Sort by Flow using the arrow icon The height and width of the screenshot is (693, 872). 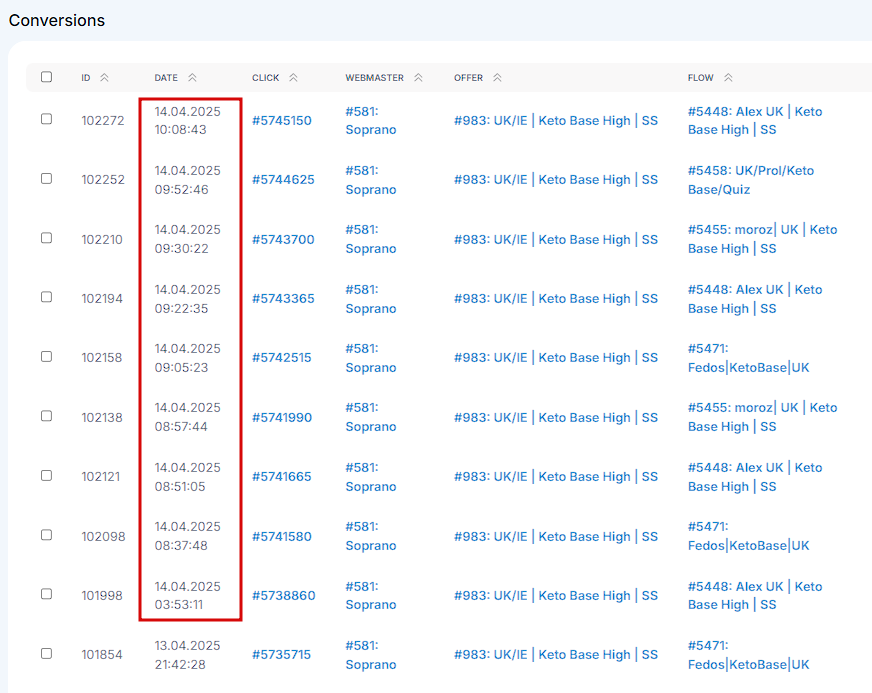pos(728,78)
